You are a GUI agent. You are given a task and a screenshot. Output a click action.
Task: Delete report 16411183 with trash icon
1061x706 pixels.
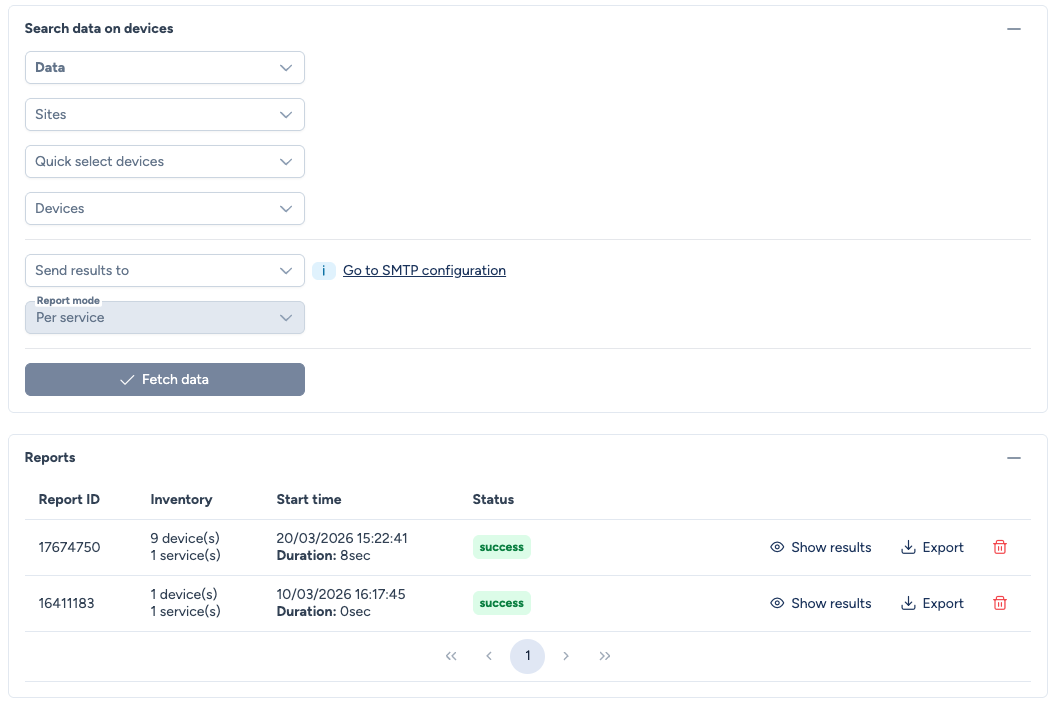(x=999, y=603)
